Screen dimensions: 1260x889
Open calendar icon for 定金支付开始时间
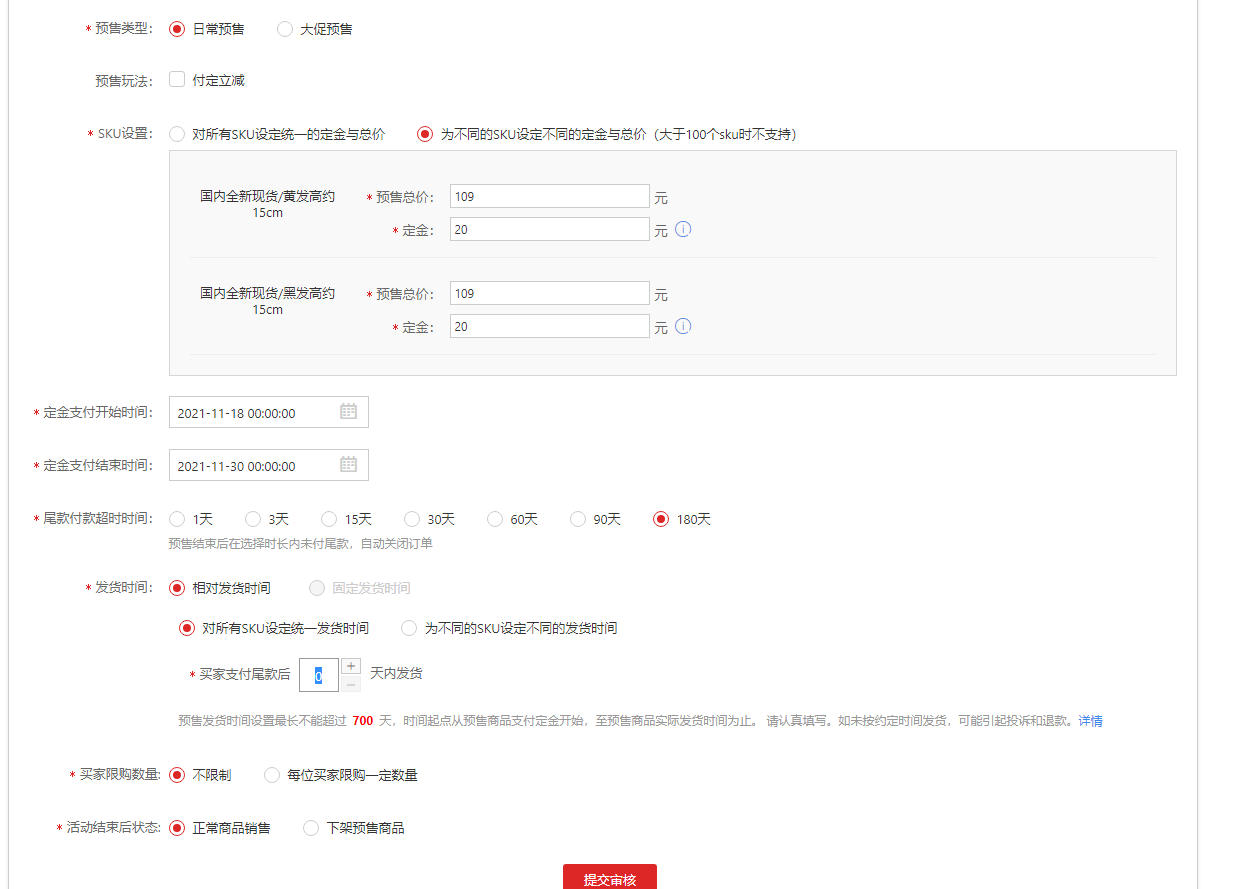pos(348,411)
